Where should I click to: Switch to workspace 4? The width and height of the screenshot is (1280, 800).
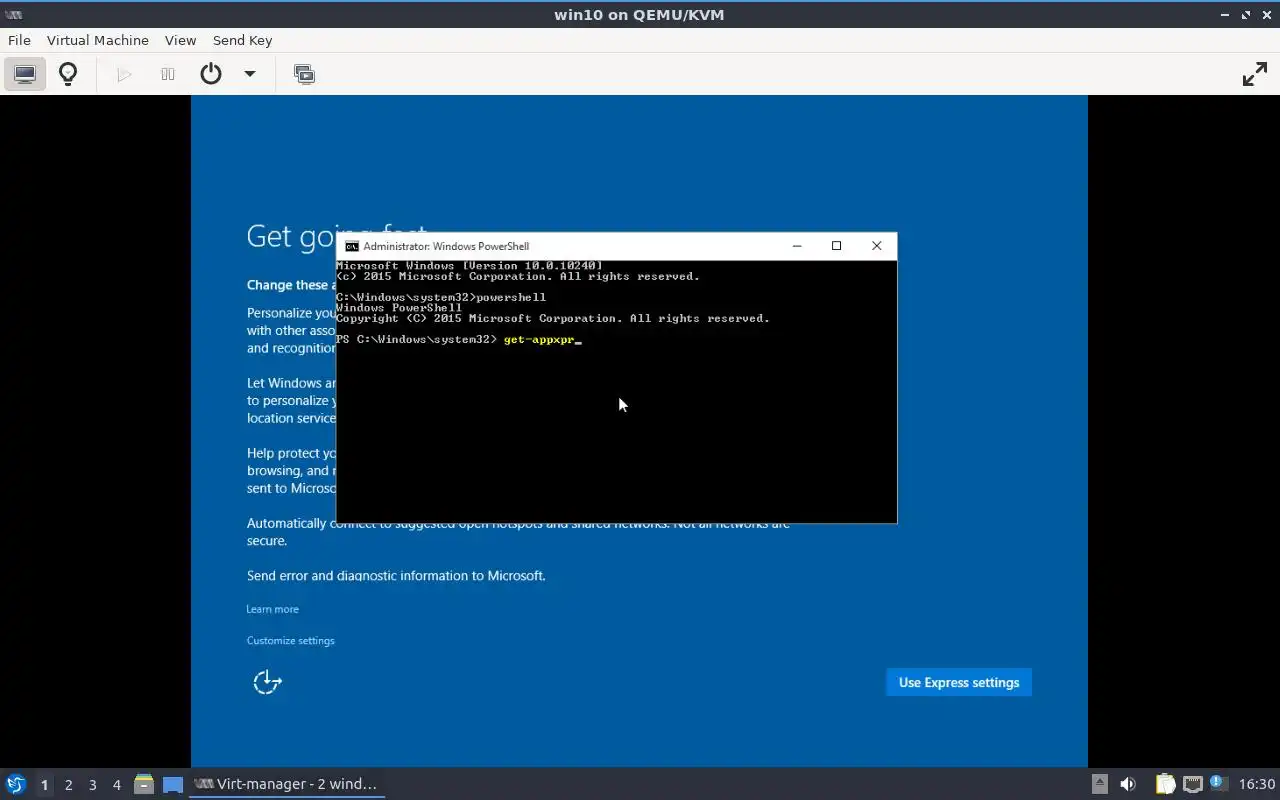117,785
